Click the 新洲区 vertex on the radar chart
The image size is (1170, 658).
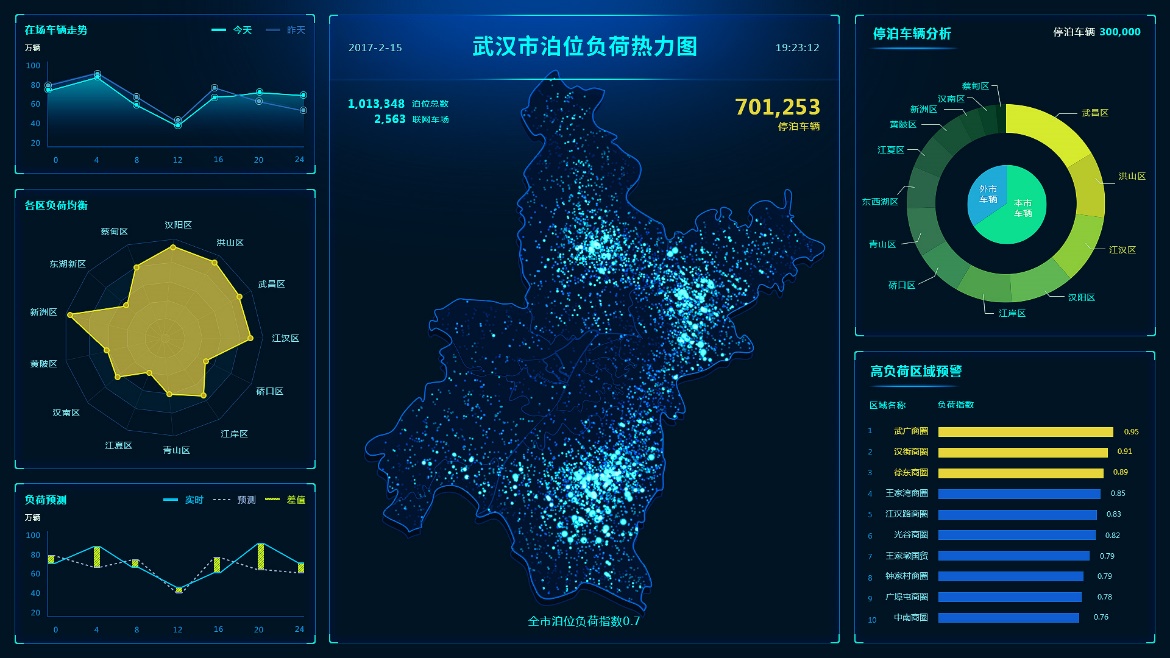(x=70, y=315)
